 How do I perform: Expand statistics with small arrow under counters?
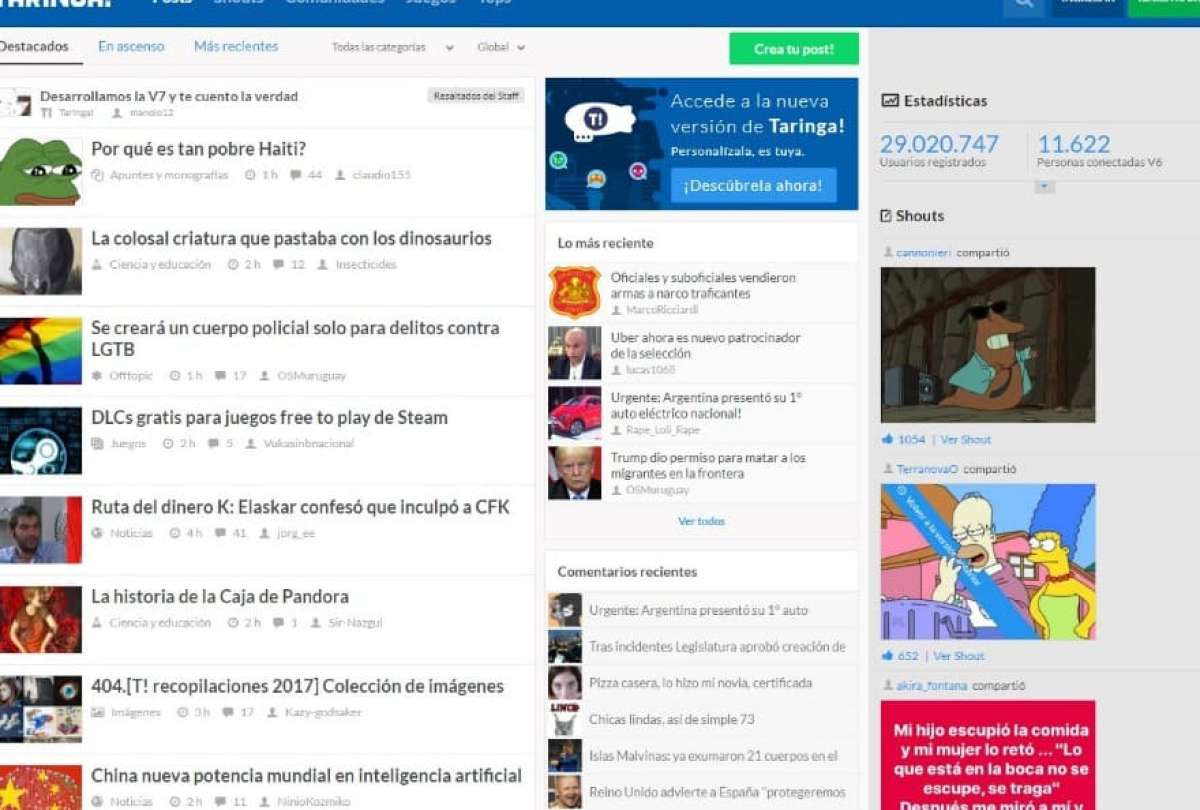click(1044, 187)
